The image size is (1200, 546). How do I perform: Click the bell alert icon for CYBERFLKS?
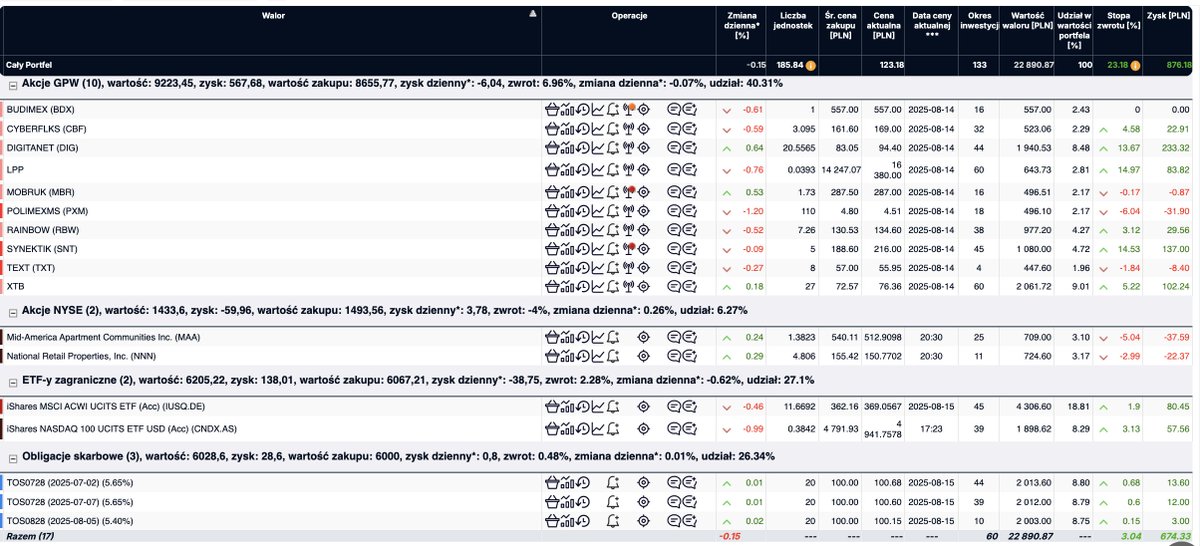click(x=614, y=129)
